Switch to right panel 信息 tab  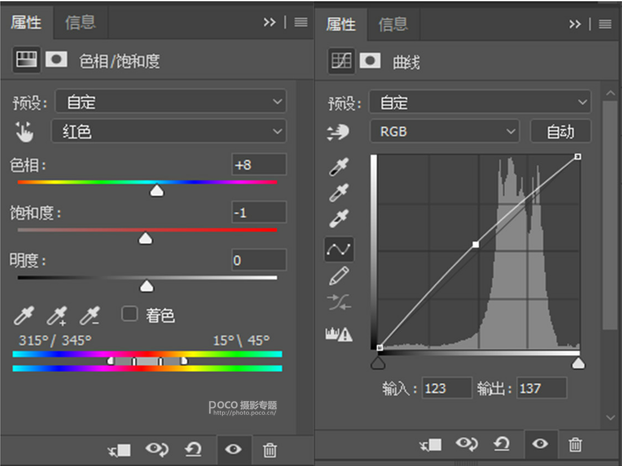[393, 25]
